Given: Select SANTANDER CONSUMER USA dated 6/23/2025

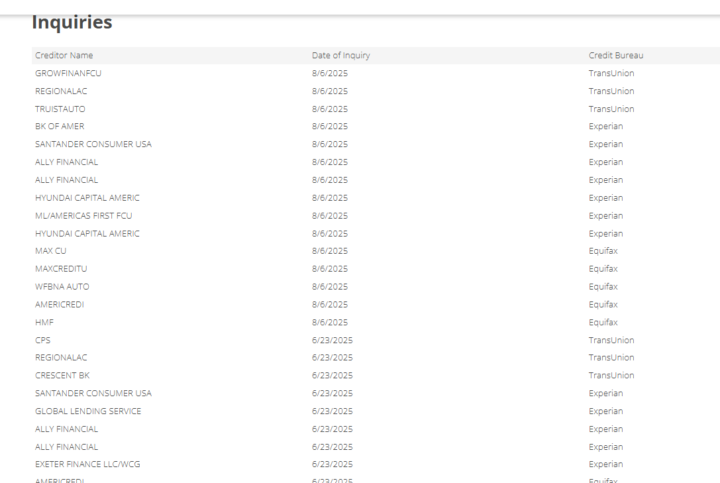Looking at the screenshot, I should click(93, 393).
